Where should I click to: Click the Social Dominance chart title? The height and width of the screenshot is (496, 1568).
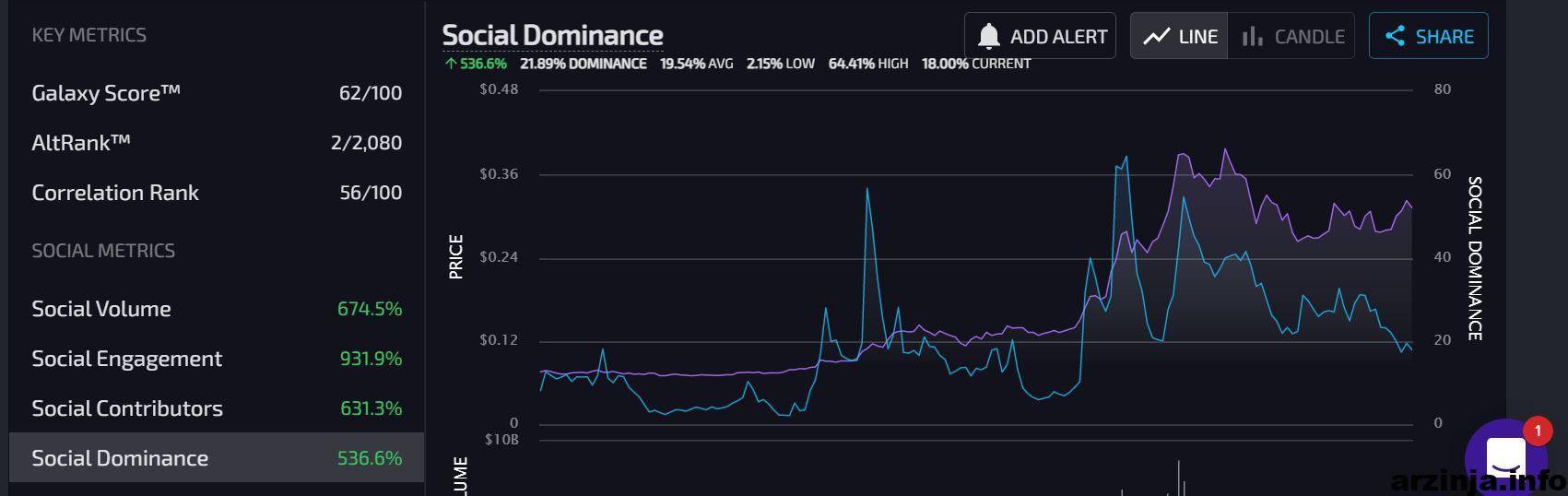tap(553, 35)
